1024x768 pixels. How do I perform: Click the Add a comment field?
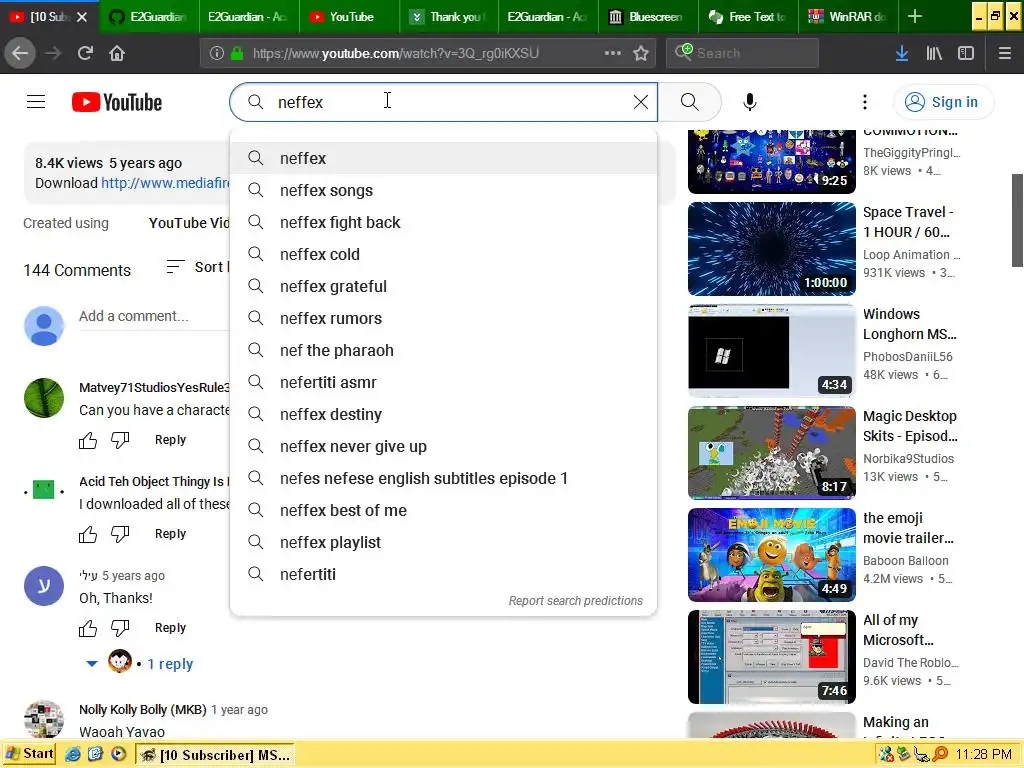[x=153, y=316]
